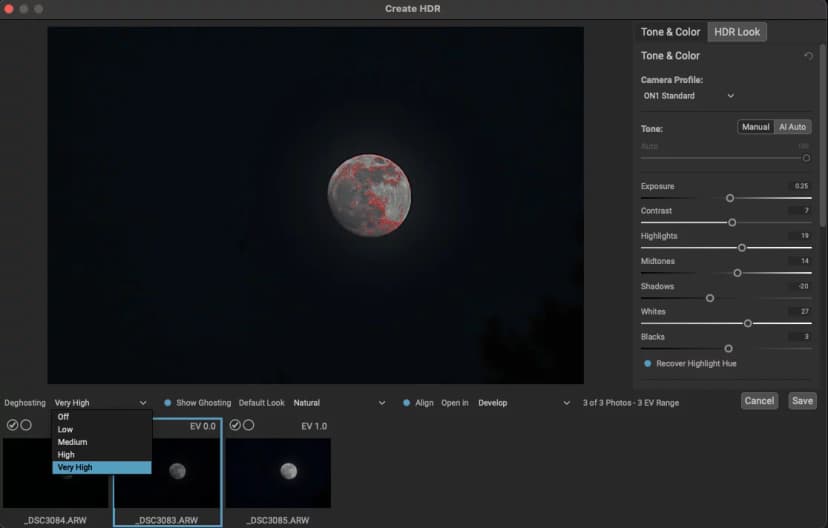Screen dimensions: 828x528
Task: Click the '3 of 3 Photos - 3 EV Range' text
Action: pyautogui.click(x=631, y=403)
